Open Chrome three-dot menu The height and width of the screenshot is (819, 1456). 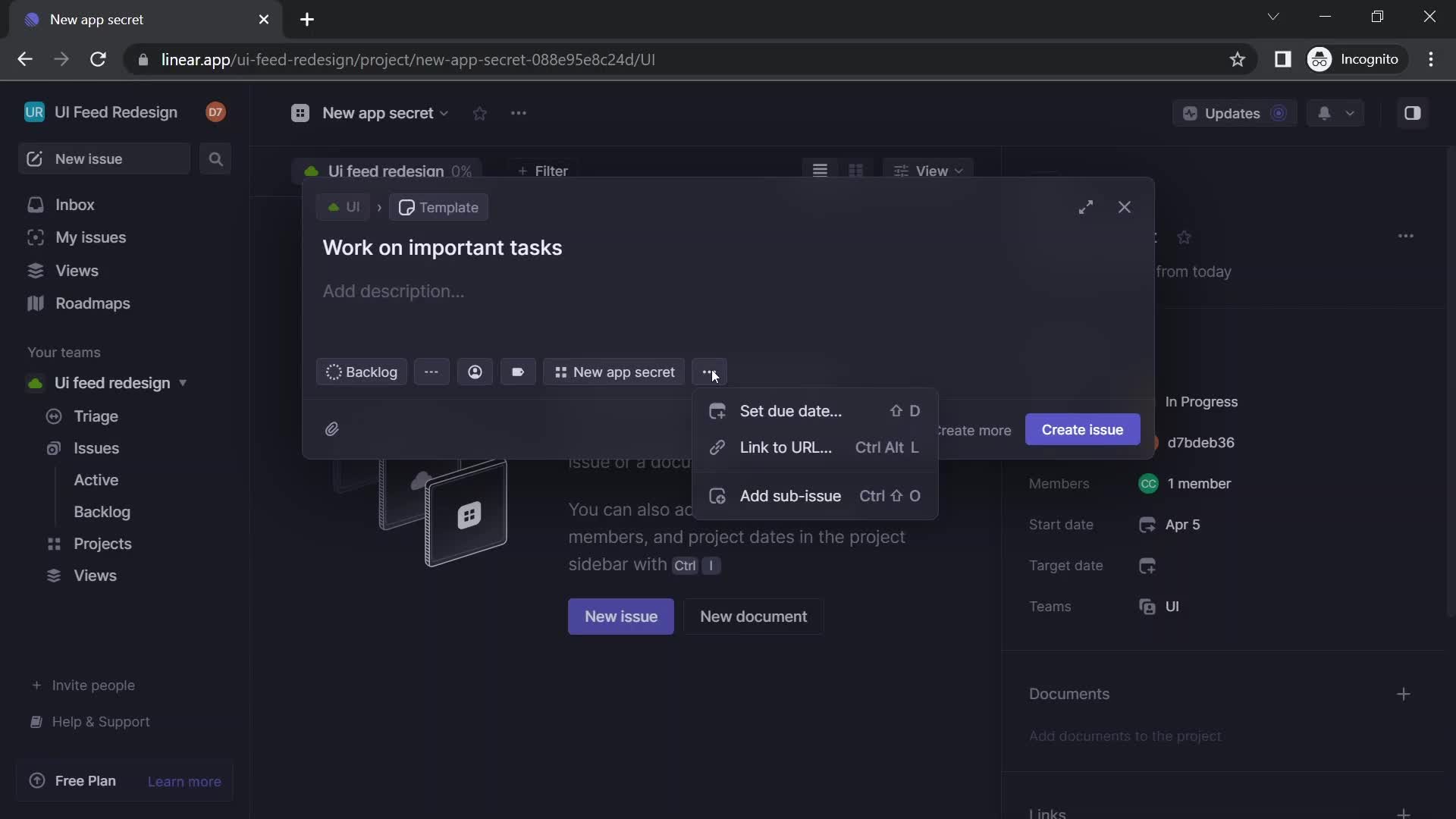(x=1431, y=59)
